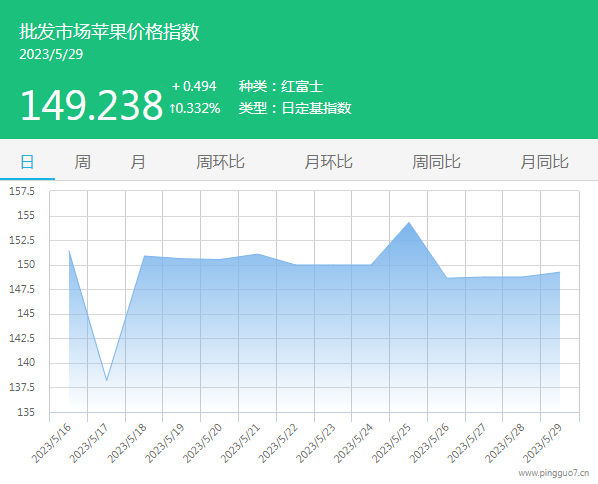Switch to 月环比 tab

pyautogui.click(x=328, y=162)
